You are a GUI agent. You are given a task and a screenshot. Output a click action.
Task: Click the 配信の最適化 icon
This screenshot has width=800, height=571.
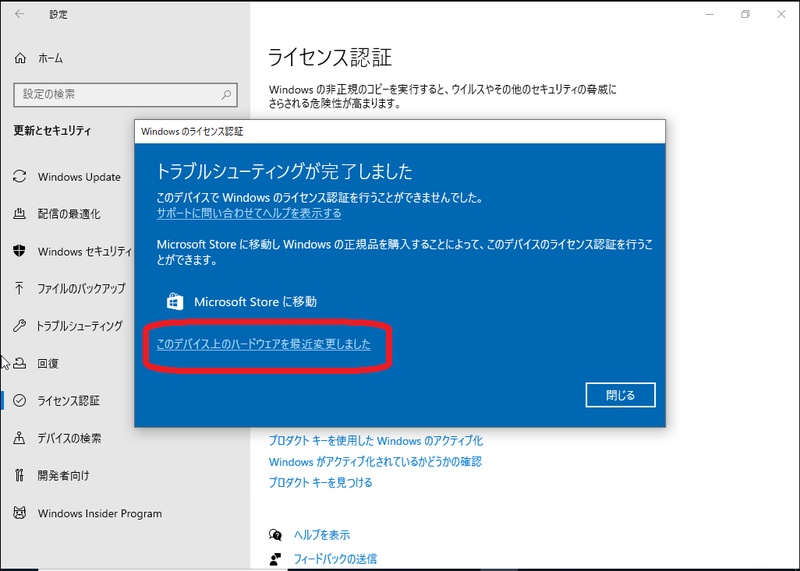click(19, 214)
